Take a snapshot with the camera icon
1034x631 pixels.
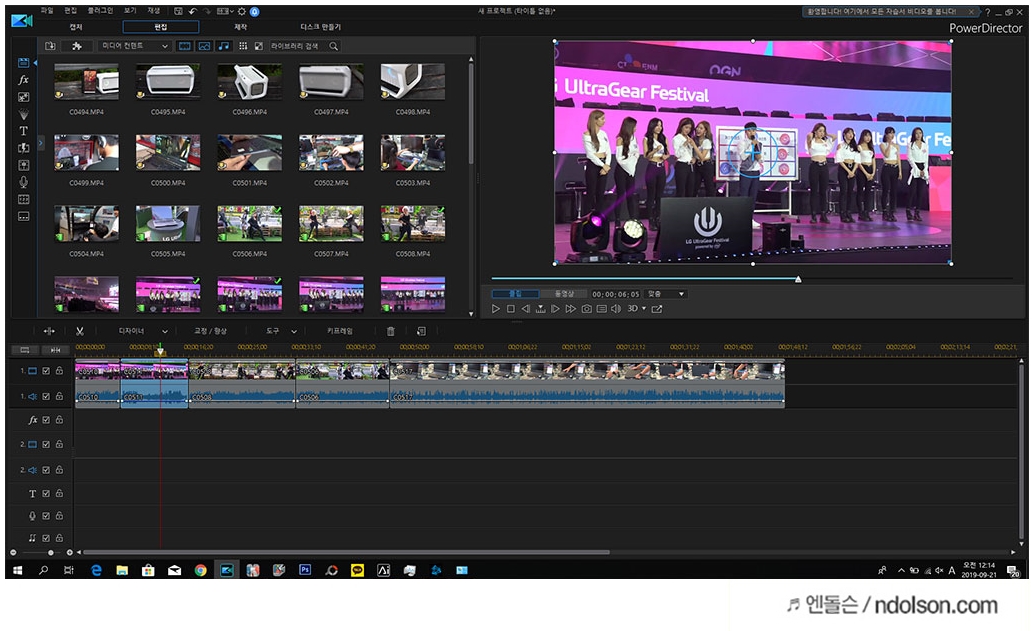586,309
